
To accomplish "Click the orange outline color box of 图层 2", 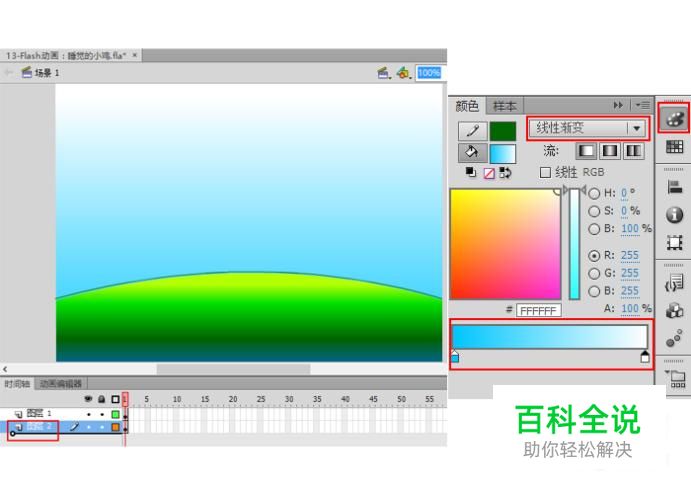I will pyautogui.click(x=115, y=427).
